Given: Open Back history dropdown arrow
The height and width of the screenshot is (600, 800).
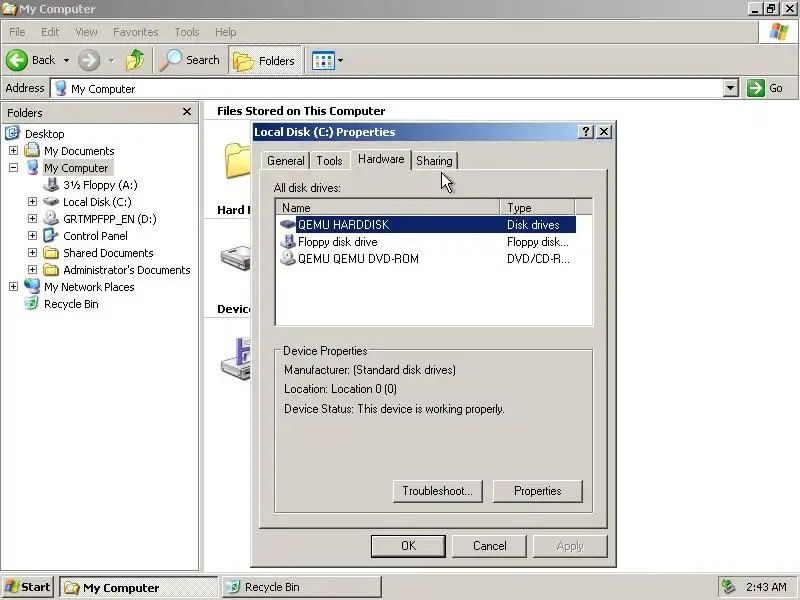Looking at the screenshot, I should click(66, 60).
